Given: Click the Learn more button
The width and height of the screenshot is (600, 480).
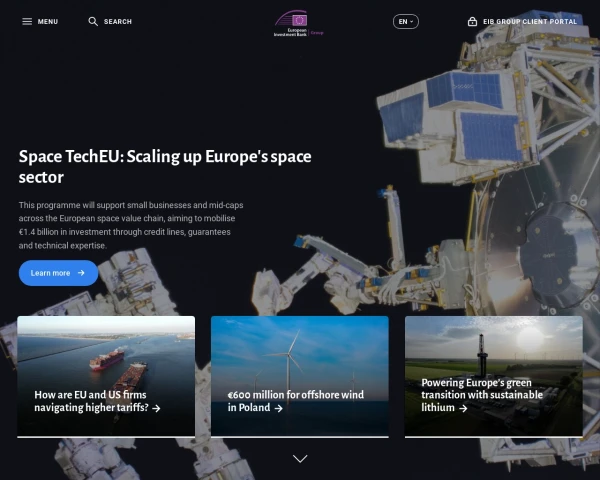Looking at the screenshot, I should [x=58, y=273].
